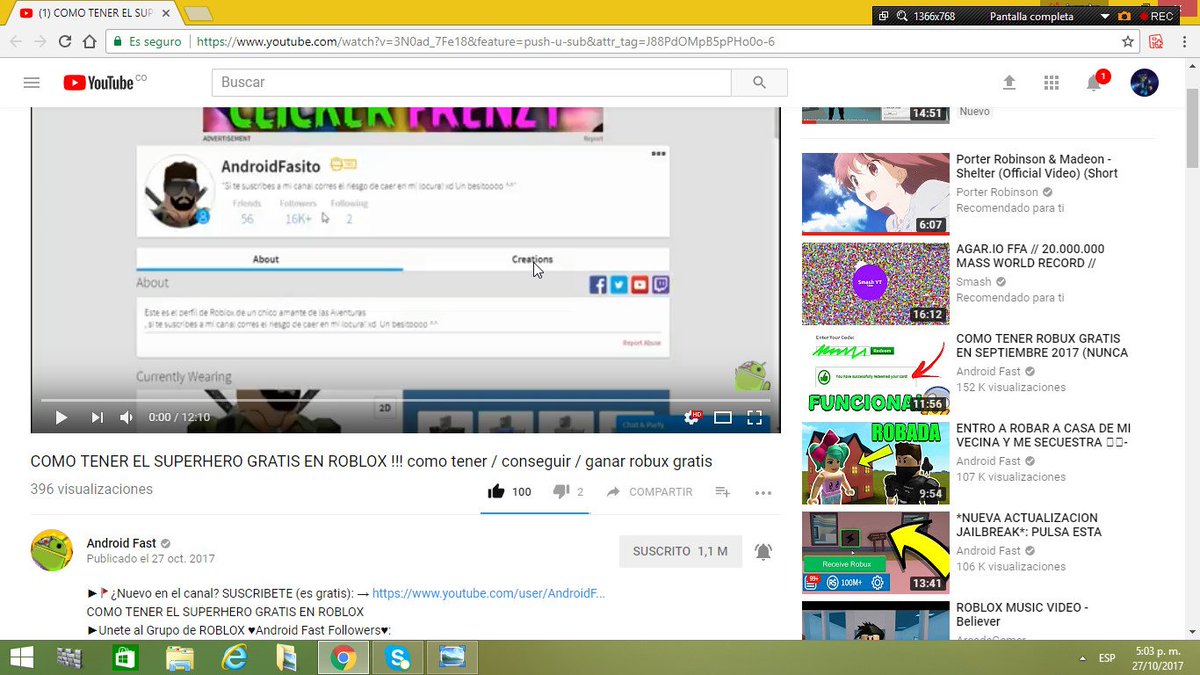Click the red extension icon in toolbar
The width and height of the screenshot is (1200, 675).
coord(1156,42)
